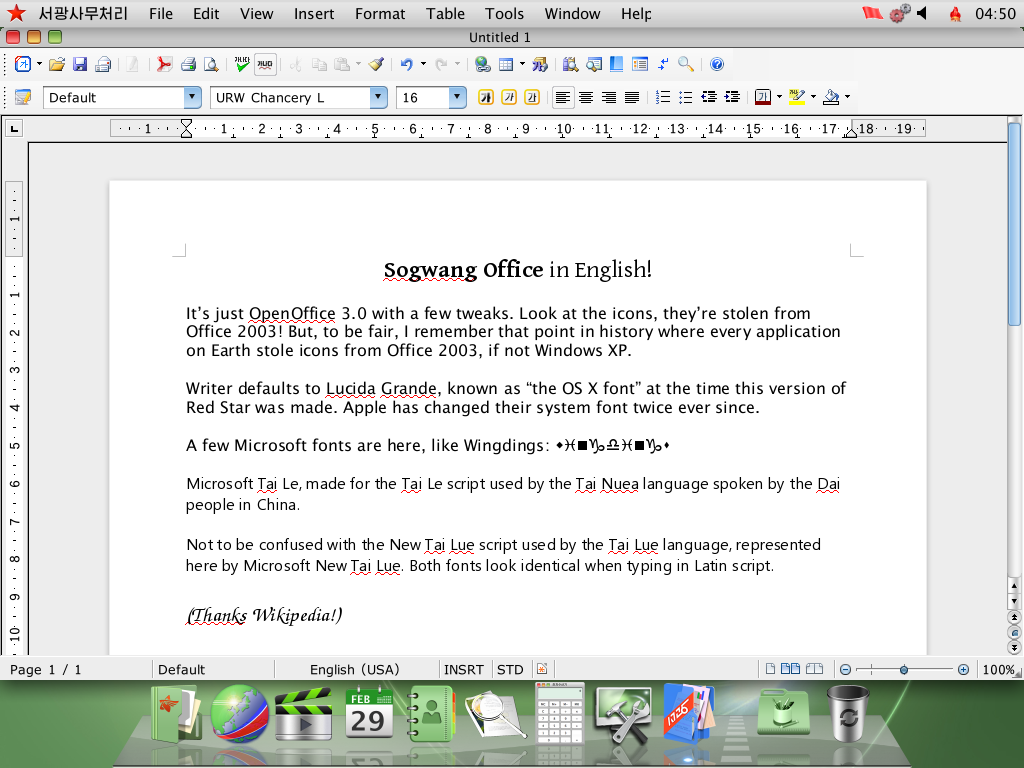
Task: Open Find & Replace with binoculars icon
Action: [571, 64]
